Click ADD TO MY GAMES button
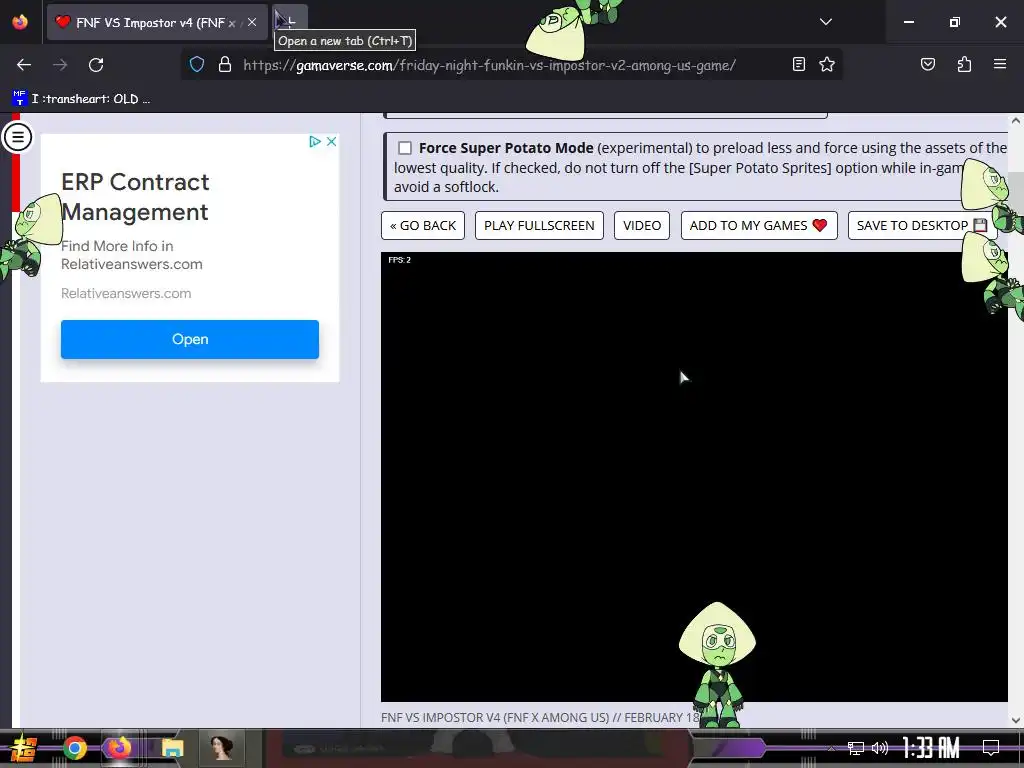 pos(759,225)
